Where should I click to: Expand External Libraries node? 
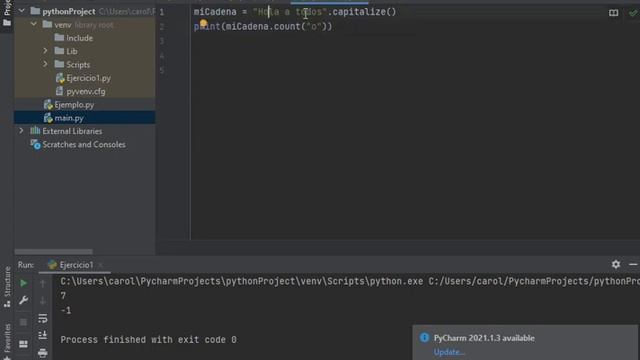click(x=22, y=131)
